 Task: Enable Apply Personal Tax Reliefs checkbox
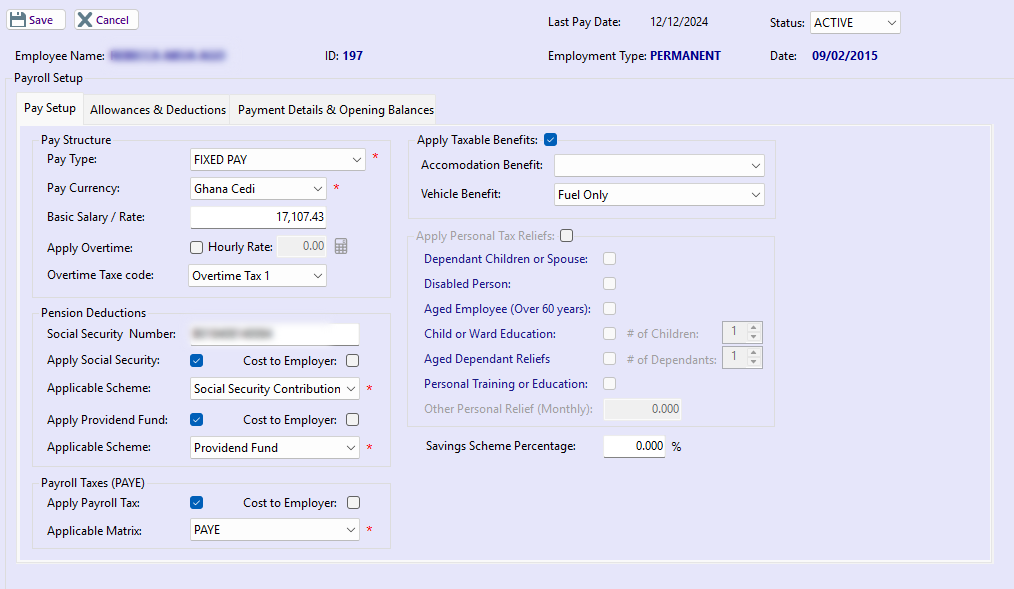(567, 236)
